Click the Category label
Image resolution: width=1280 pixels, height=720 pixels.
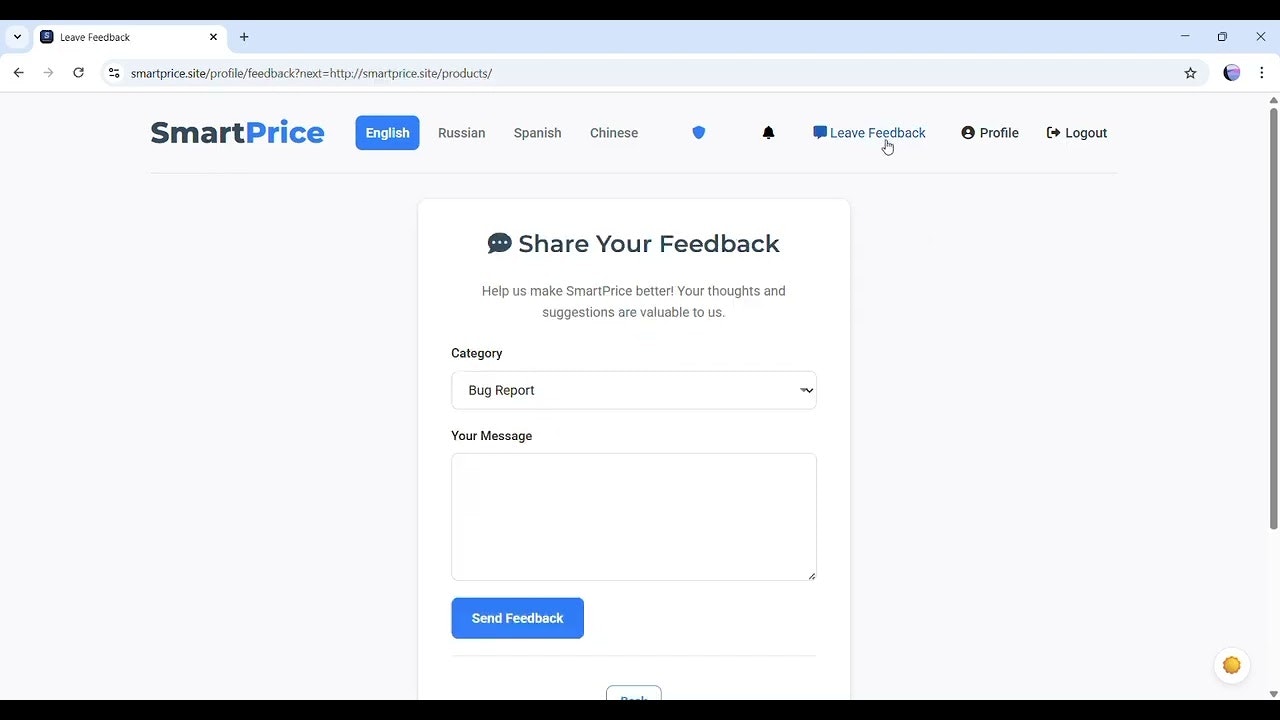click(x=476, y=353)
